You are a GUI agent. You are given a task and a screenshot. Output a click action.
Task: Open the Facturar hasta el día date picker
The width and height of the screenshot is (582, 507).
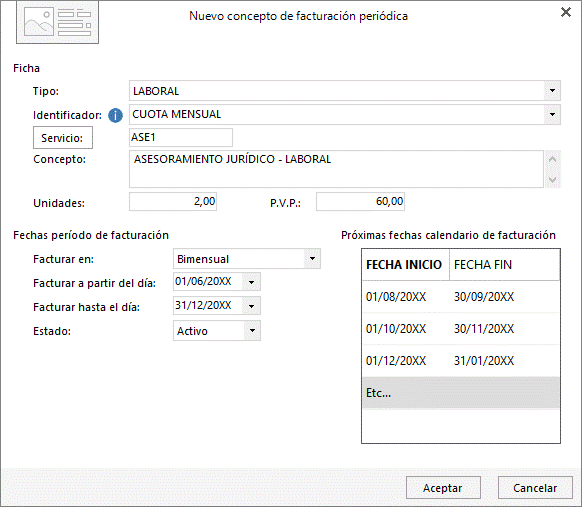coord(251,306)
